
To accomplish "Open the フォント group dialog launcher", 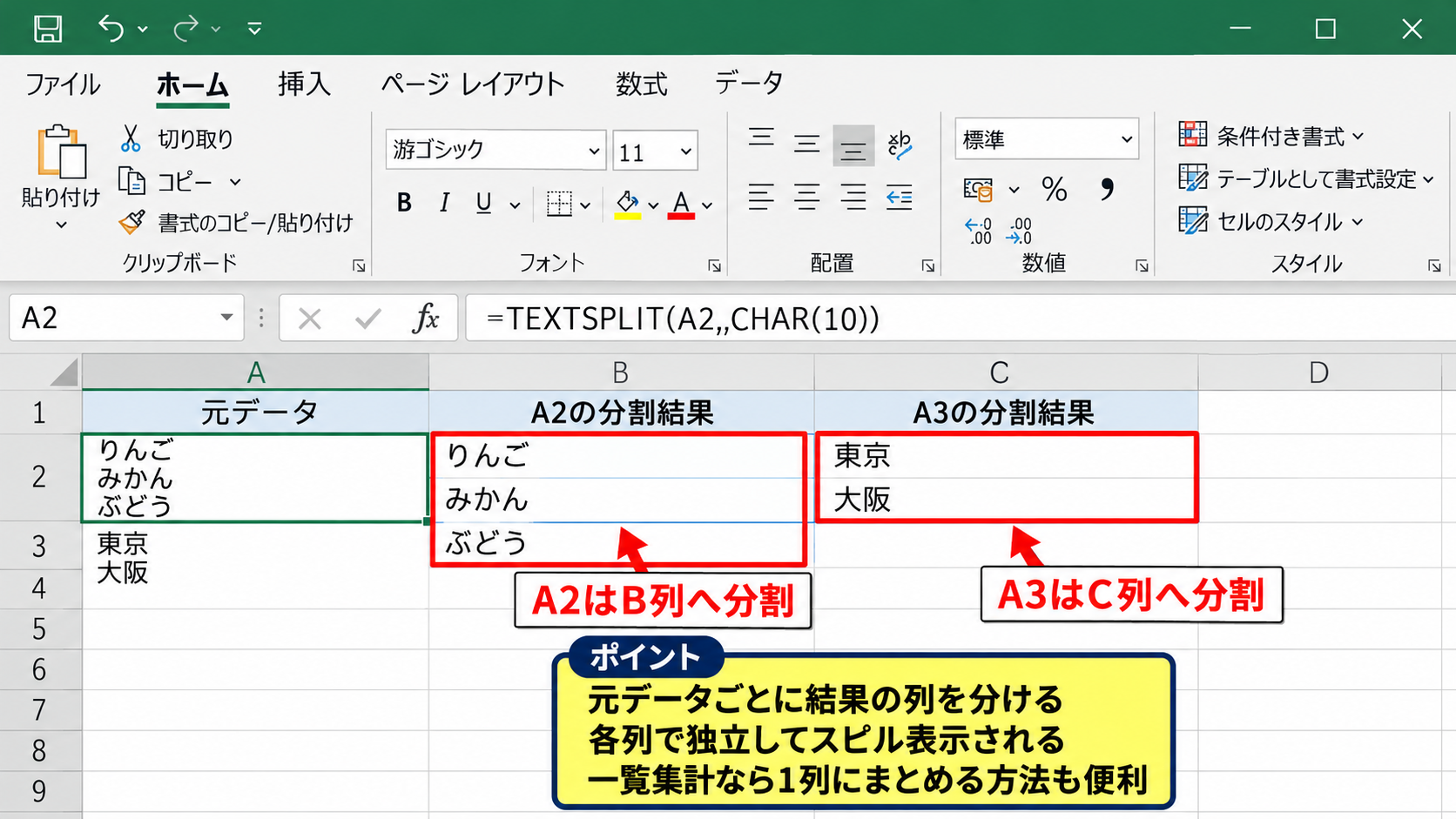I will (714, 265).
